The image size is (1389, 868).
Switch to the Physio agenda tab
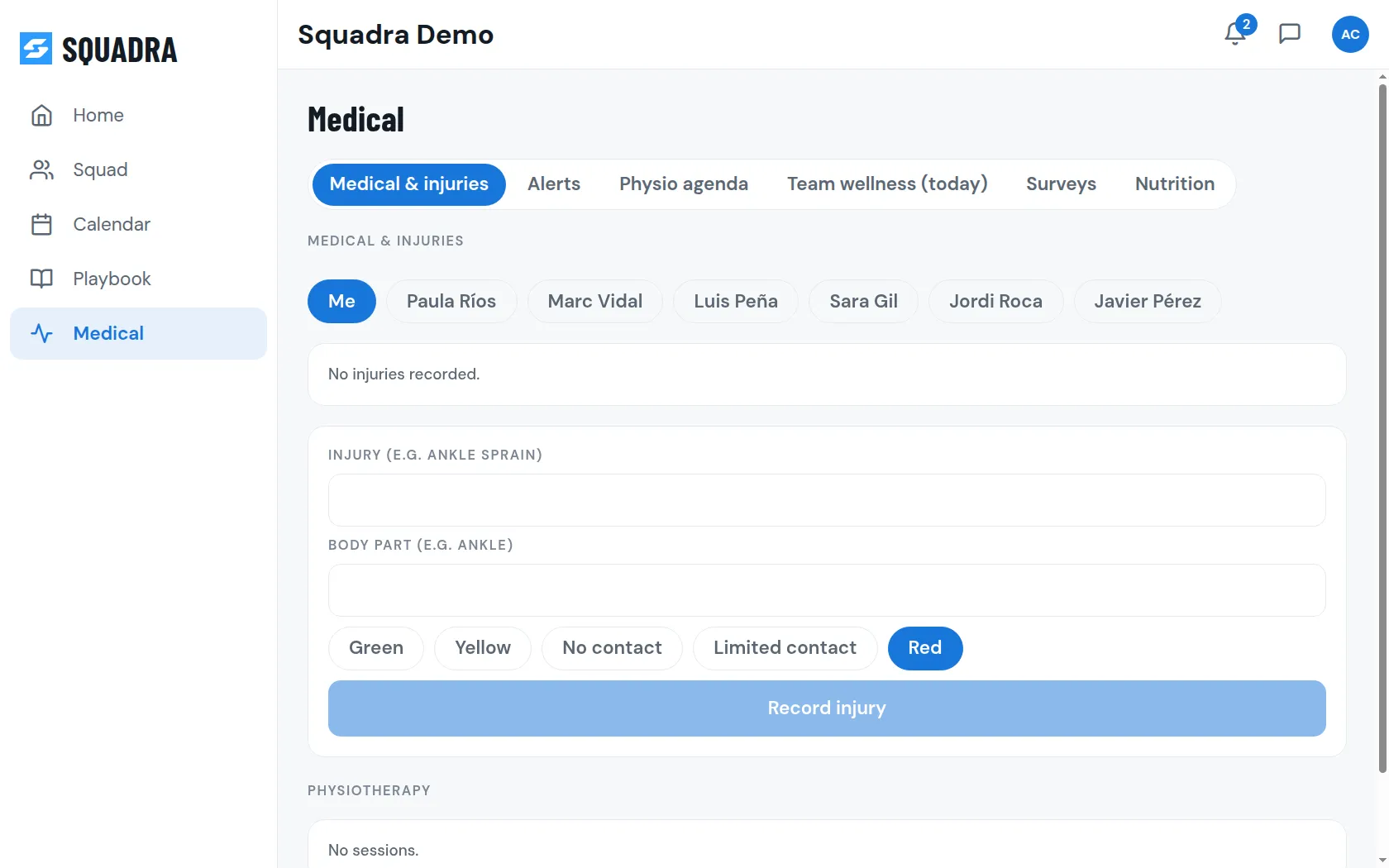tap(684, 184)
